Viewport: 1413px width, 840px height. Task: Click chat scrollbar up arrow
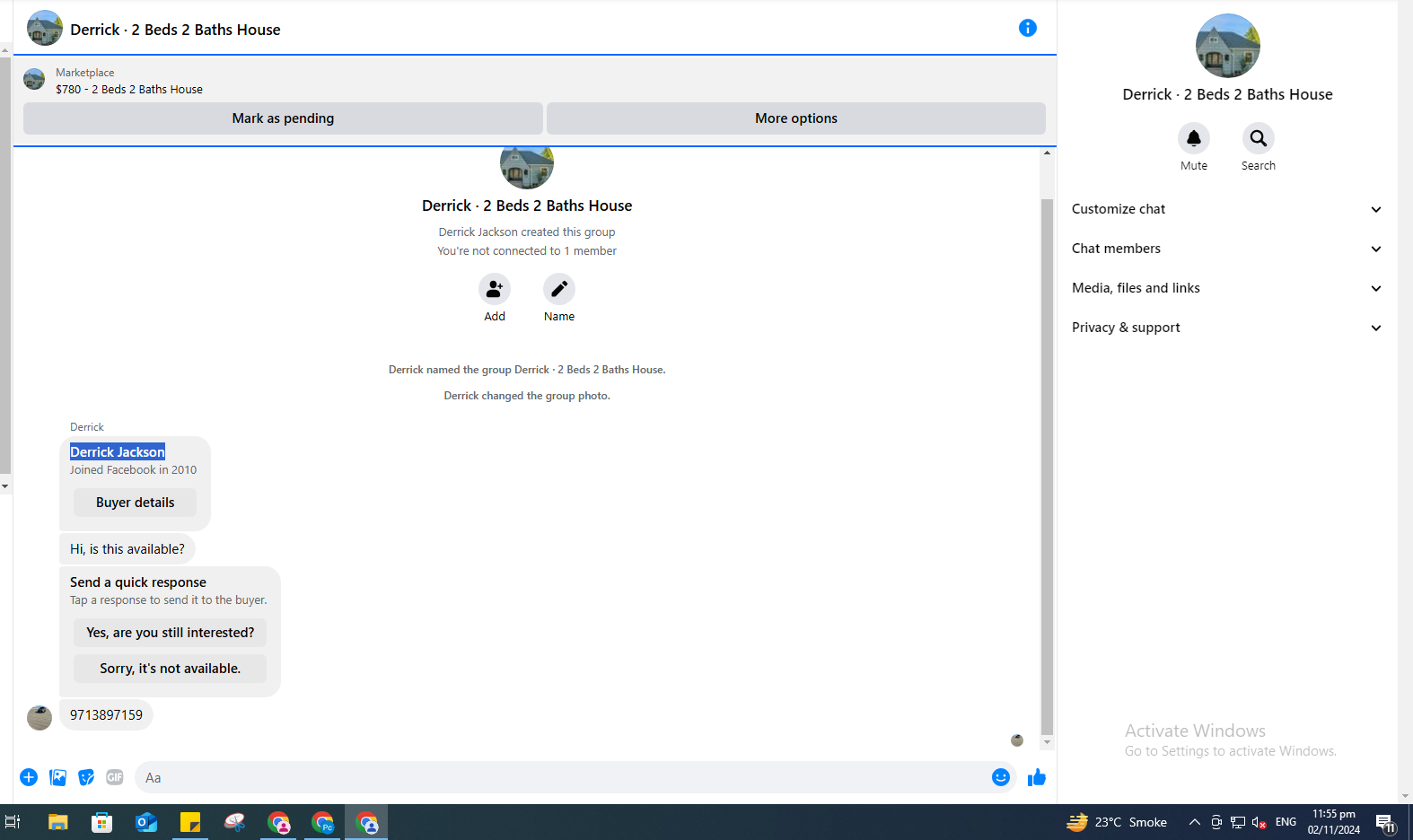[1047, 153]
